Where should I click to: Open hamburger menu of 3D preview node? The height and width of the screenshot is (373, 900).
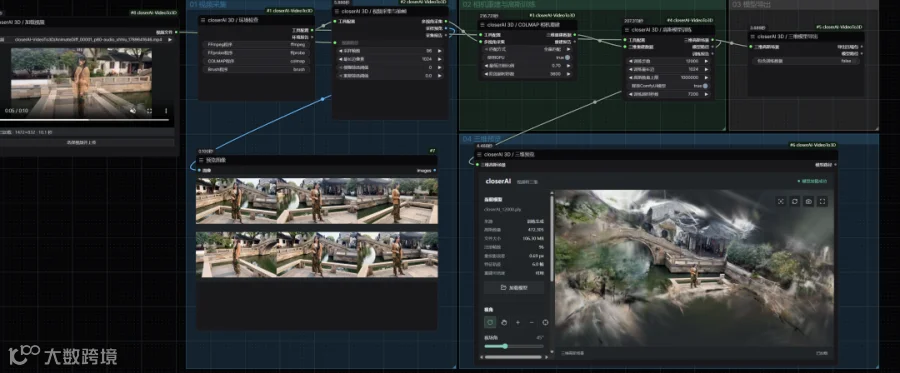click(479, 154)
